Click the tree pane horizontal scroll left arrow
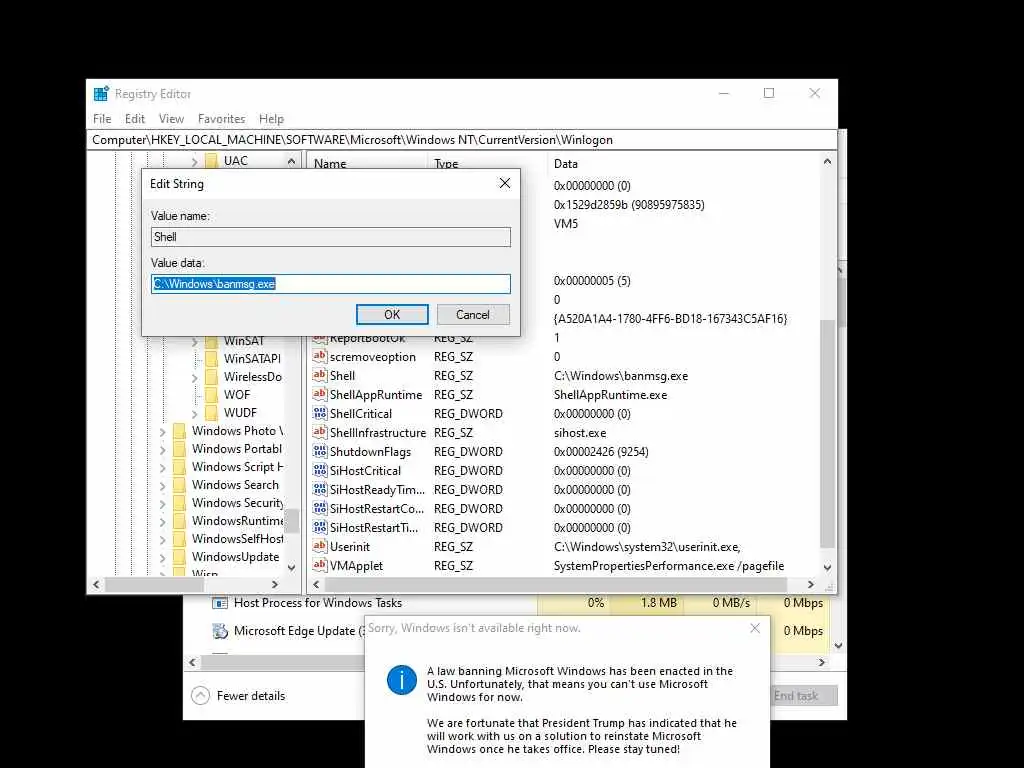The image size is (1024, 768). click(x=96, y=584)
